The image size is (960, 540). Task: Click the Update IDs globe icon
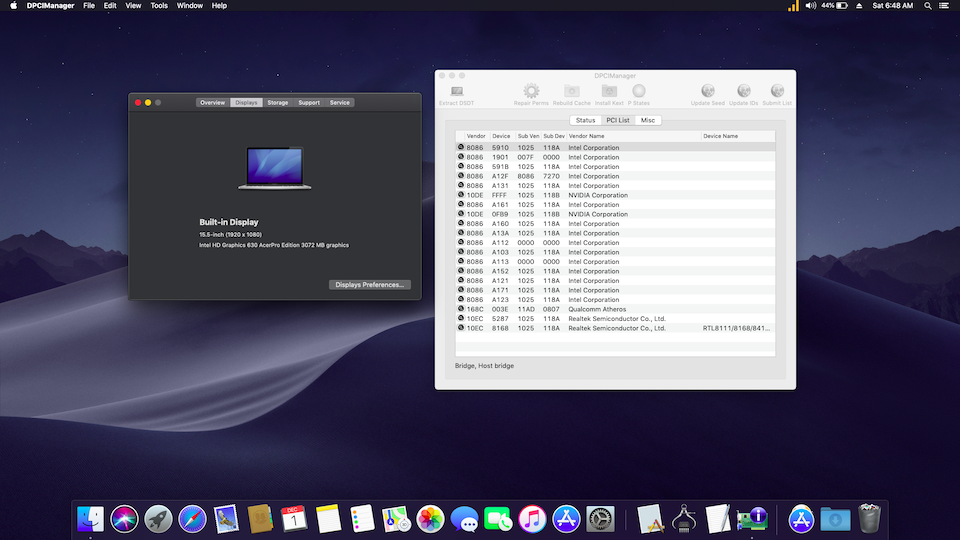click(x=743, y=92)
